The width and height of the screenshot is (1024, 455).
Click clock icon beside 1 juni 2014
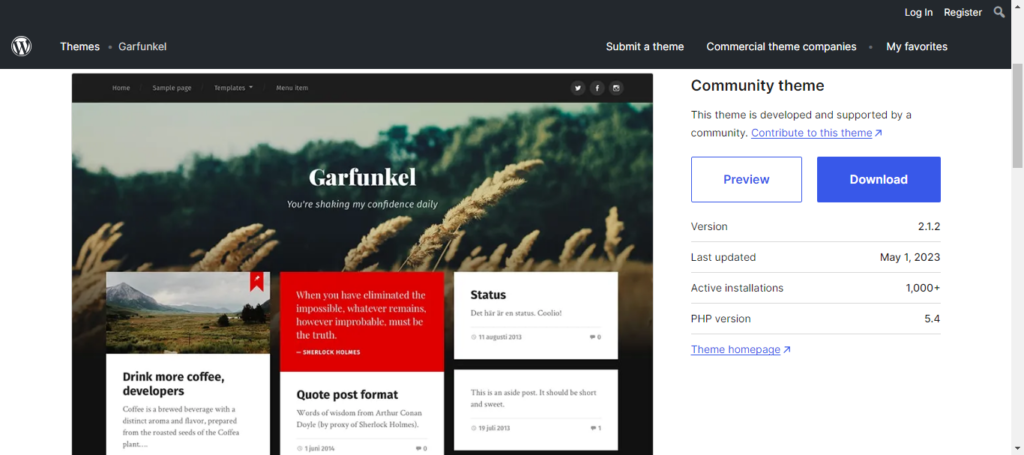tap(300, 448)
